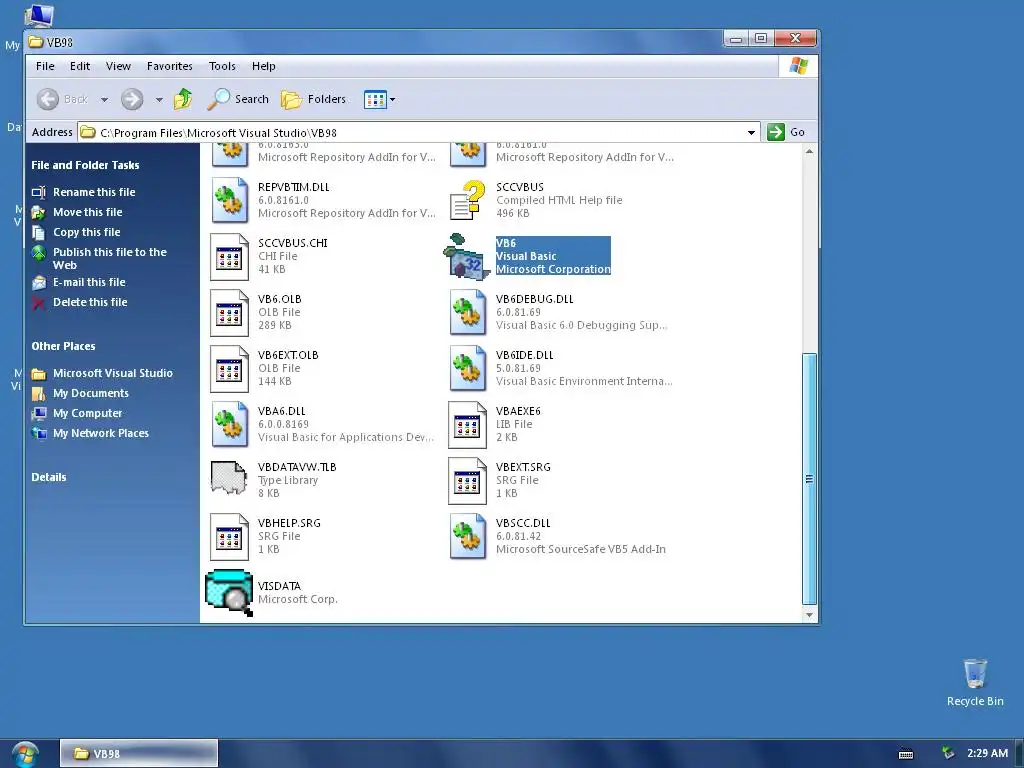Select the REPVBTIM.DLL file name text
Screen dimensions: 1024x768
[293, 187]
